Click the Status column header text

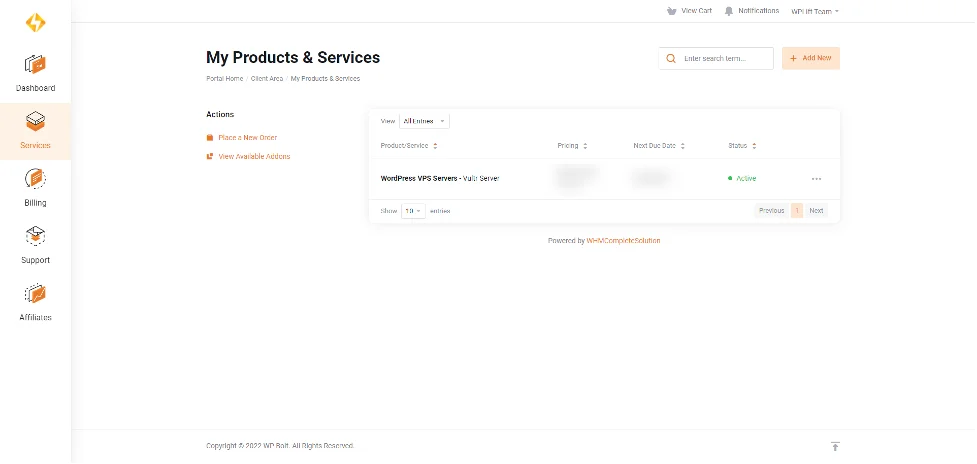[737, 146]
